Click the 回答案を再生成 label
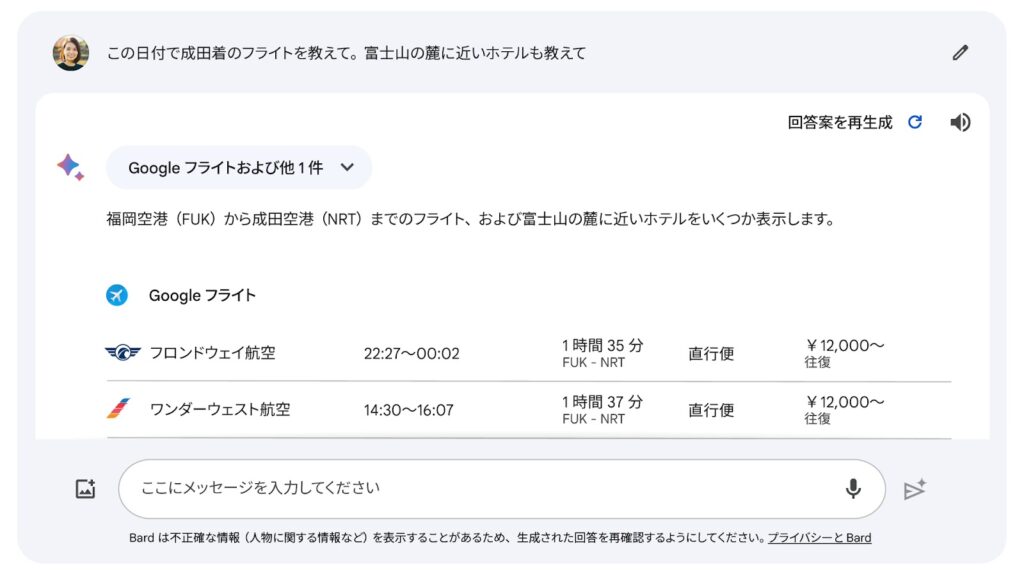Screen dimensions: 1024x576 pos(839,123)
